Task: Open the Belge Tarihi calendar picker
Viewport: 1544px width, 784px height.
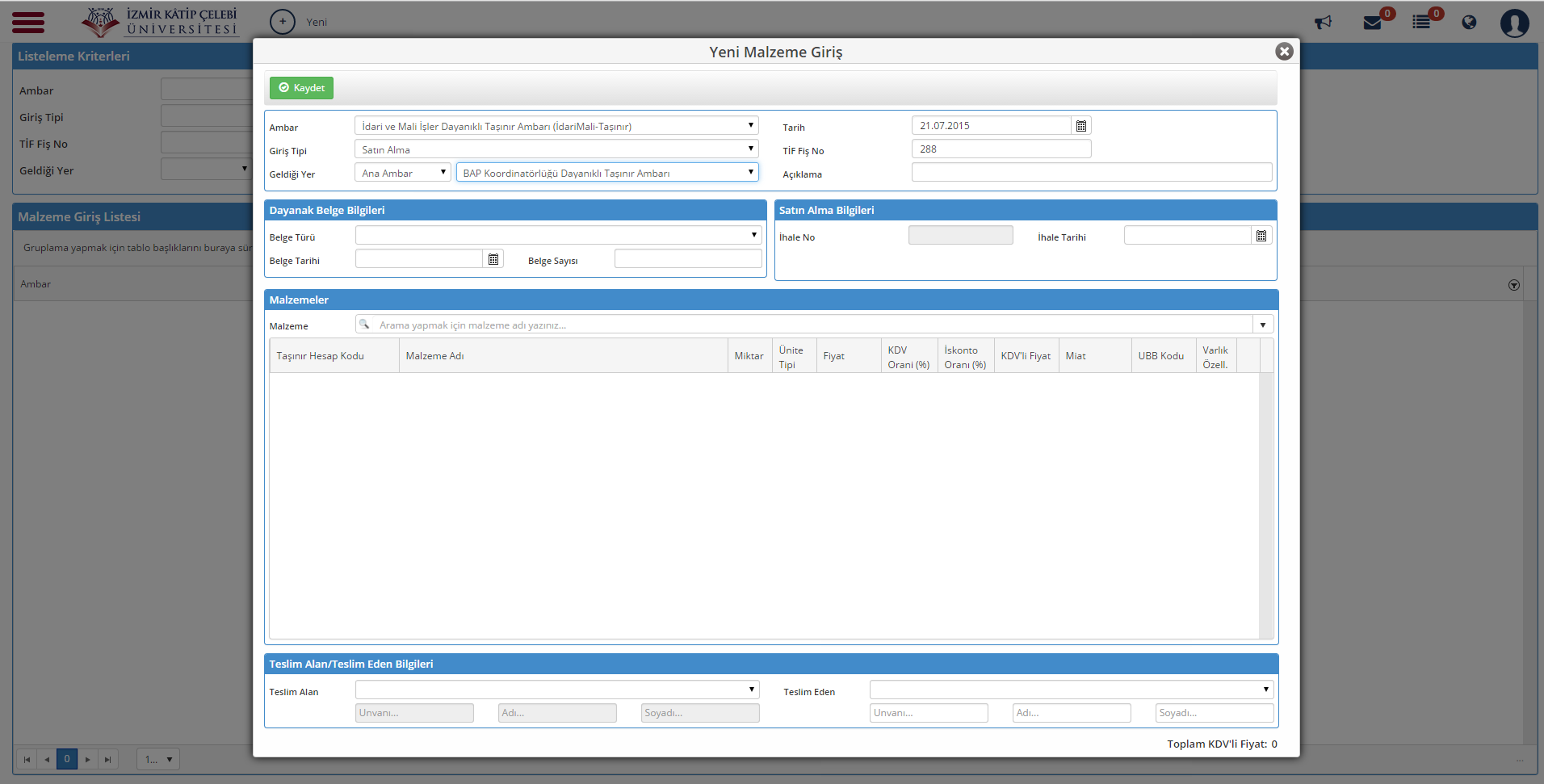Action: 493,259
